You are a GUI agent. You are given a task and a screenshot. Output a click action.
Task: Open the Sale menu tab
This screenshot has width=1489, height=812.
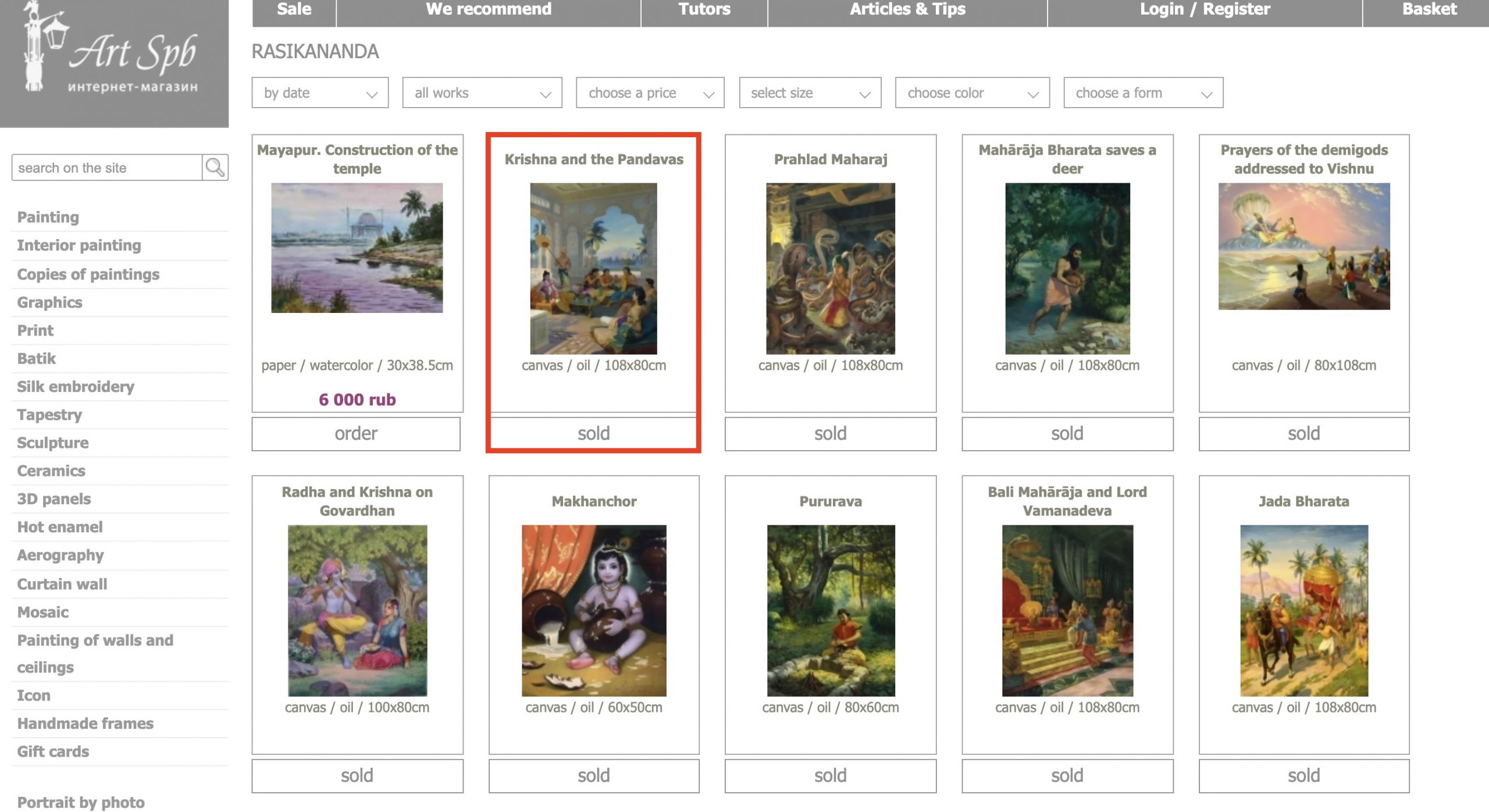click(294, 10)
